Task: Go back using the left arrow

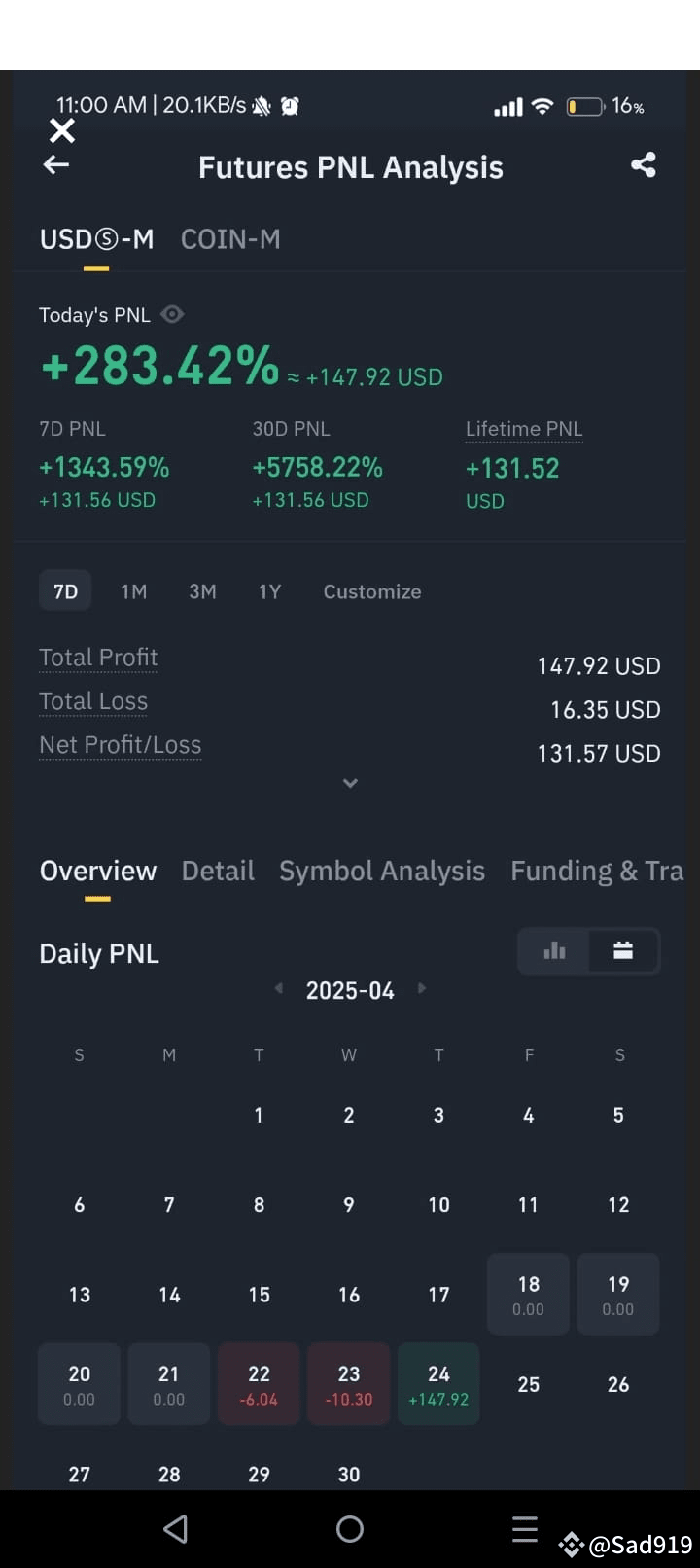Action: [56, 165]
